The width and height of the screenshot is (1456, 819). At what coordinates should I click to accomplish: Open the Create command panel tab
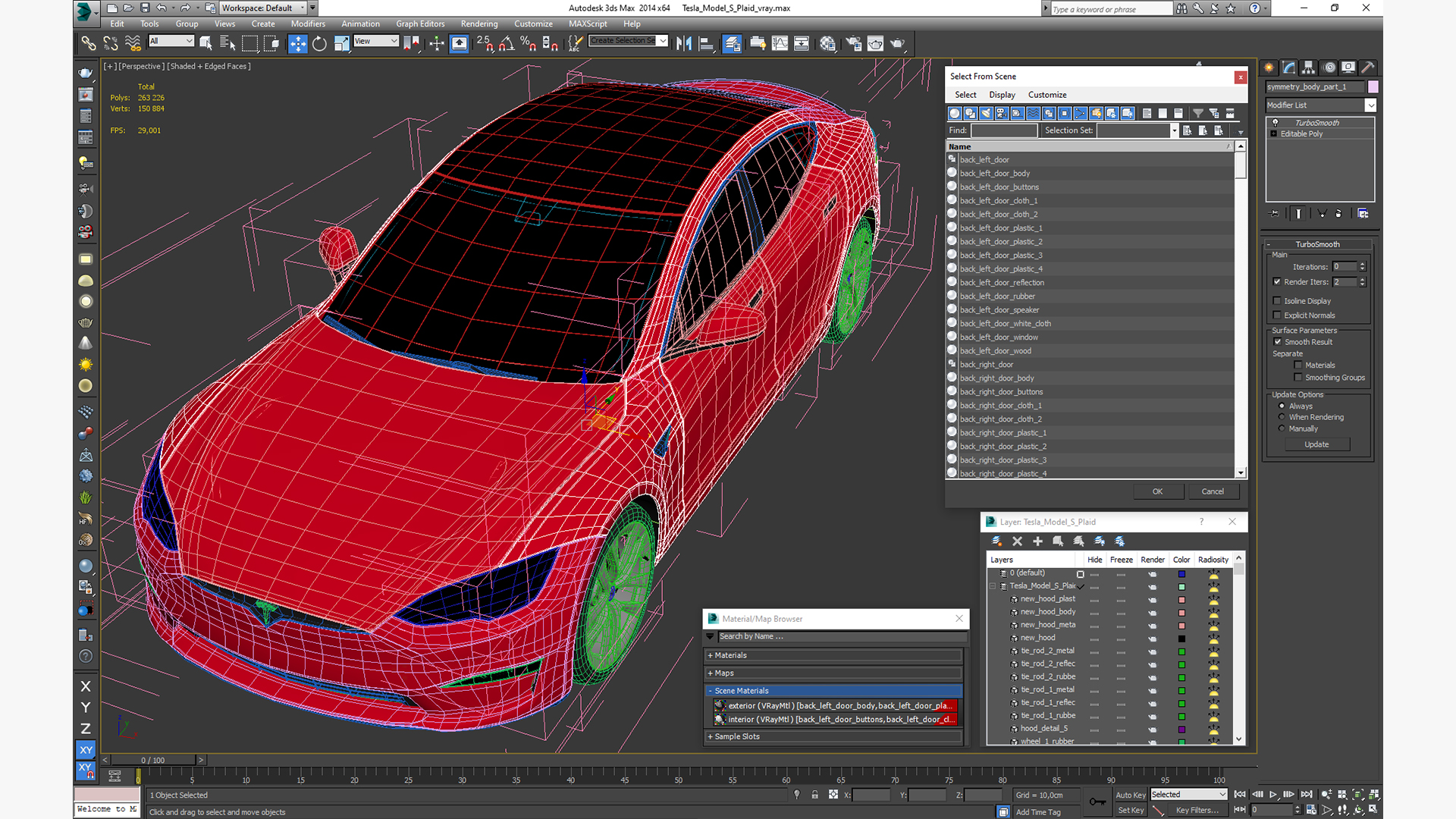click(1269, 67)
